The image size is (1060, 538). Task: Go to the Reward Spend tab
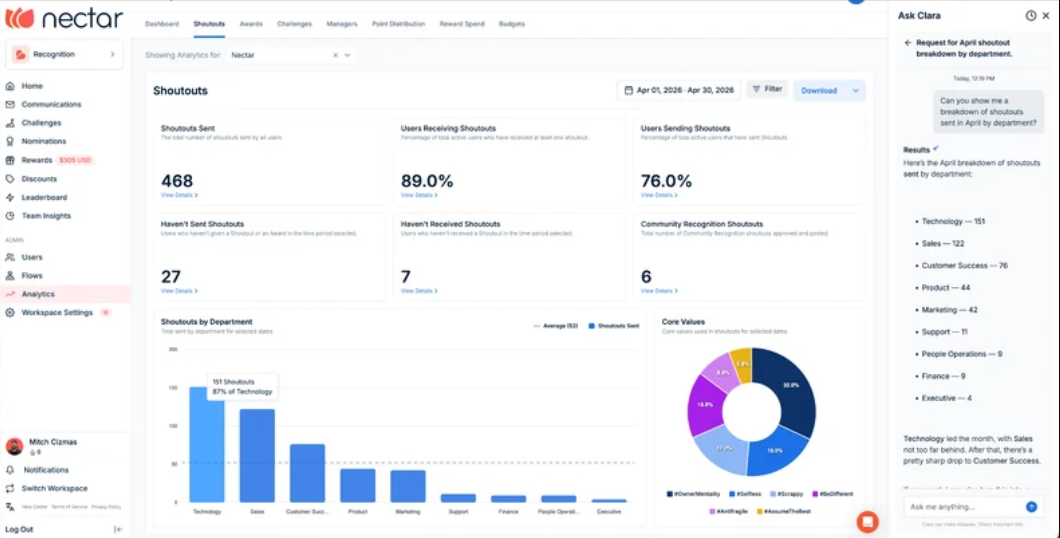pos(462,24)
